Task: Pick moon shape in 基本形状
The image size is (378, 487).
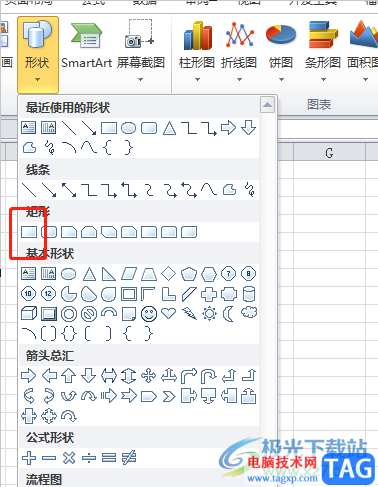Action: (x=228, y=314)
